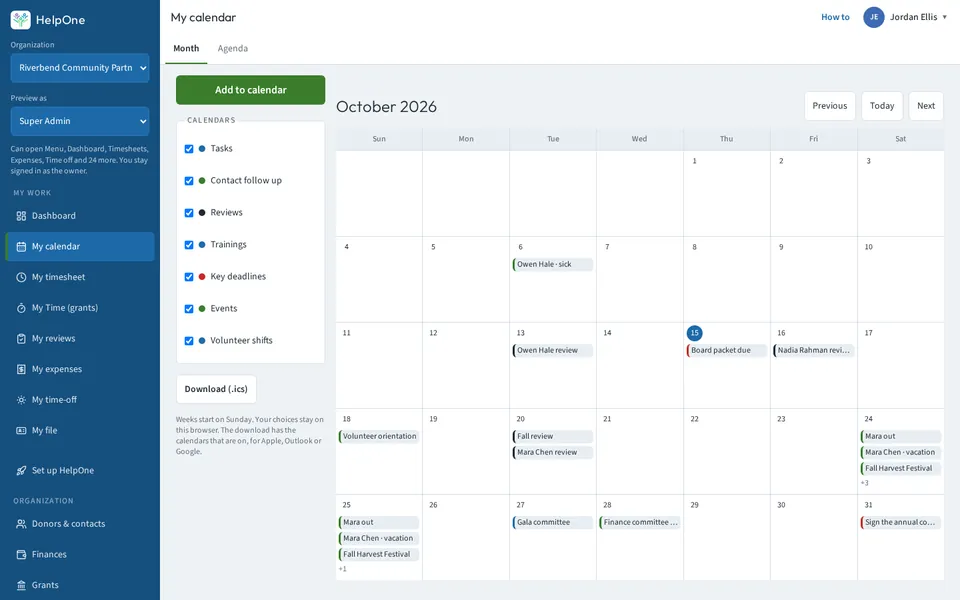
Task: Click the My expenses receipt icon
Action: [x=21, y=369]
